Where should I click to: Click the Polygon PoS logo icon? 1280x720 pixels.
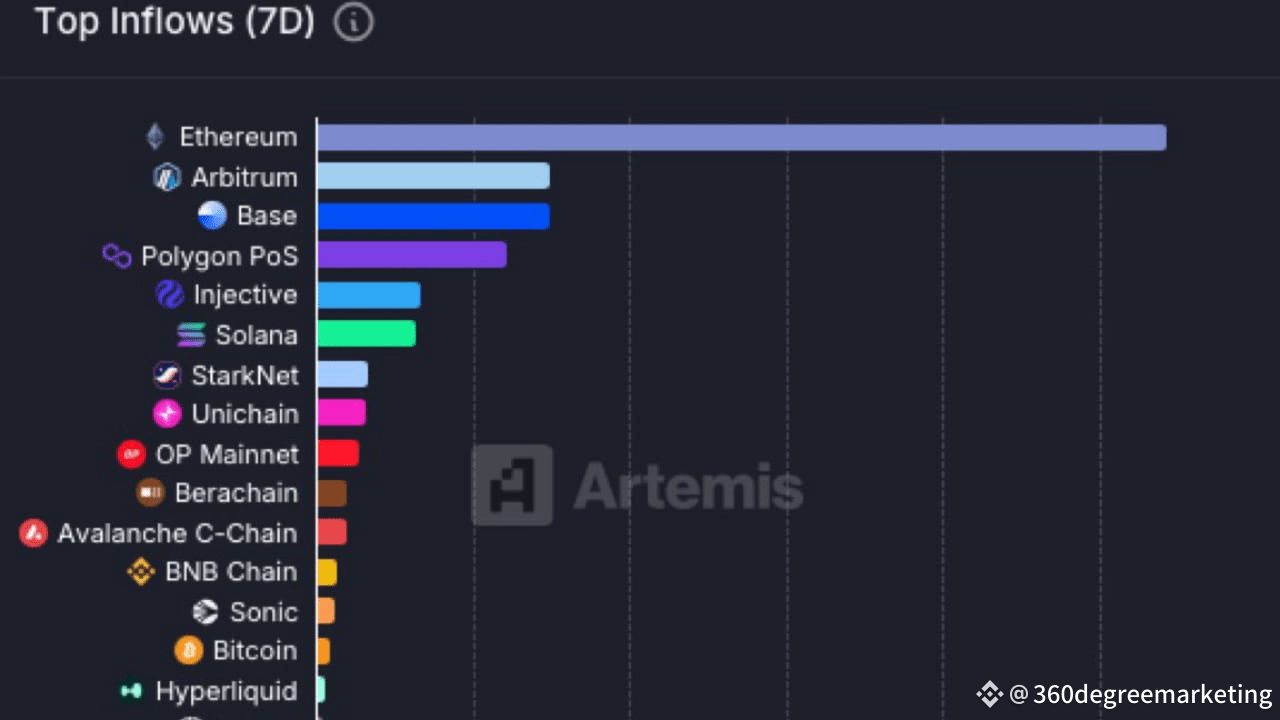point(117,256)
